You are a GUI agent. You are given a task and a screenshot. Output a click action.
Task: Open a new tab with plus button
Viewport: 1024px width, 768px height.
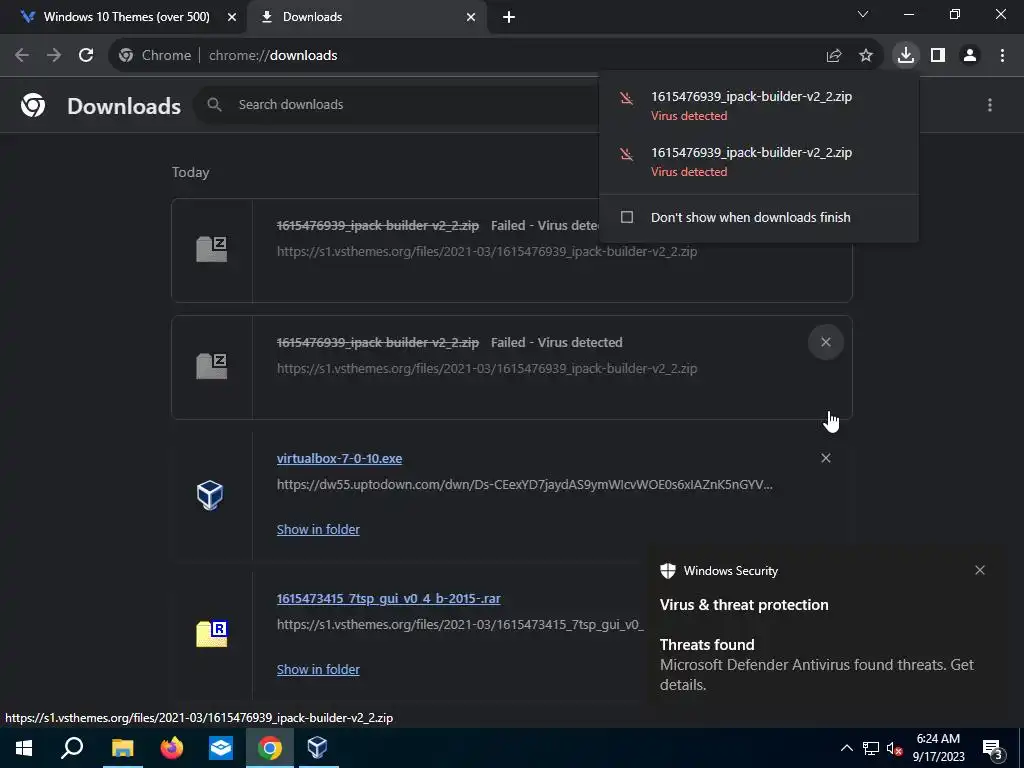tap(509, 17)
